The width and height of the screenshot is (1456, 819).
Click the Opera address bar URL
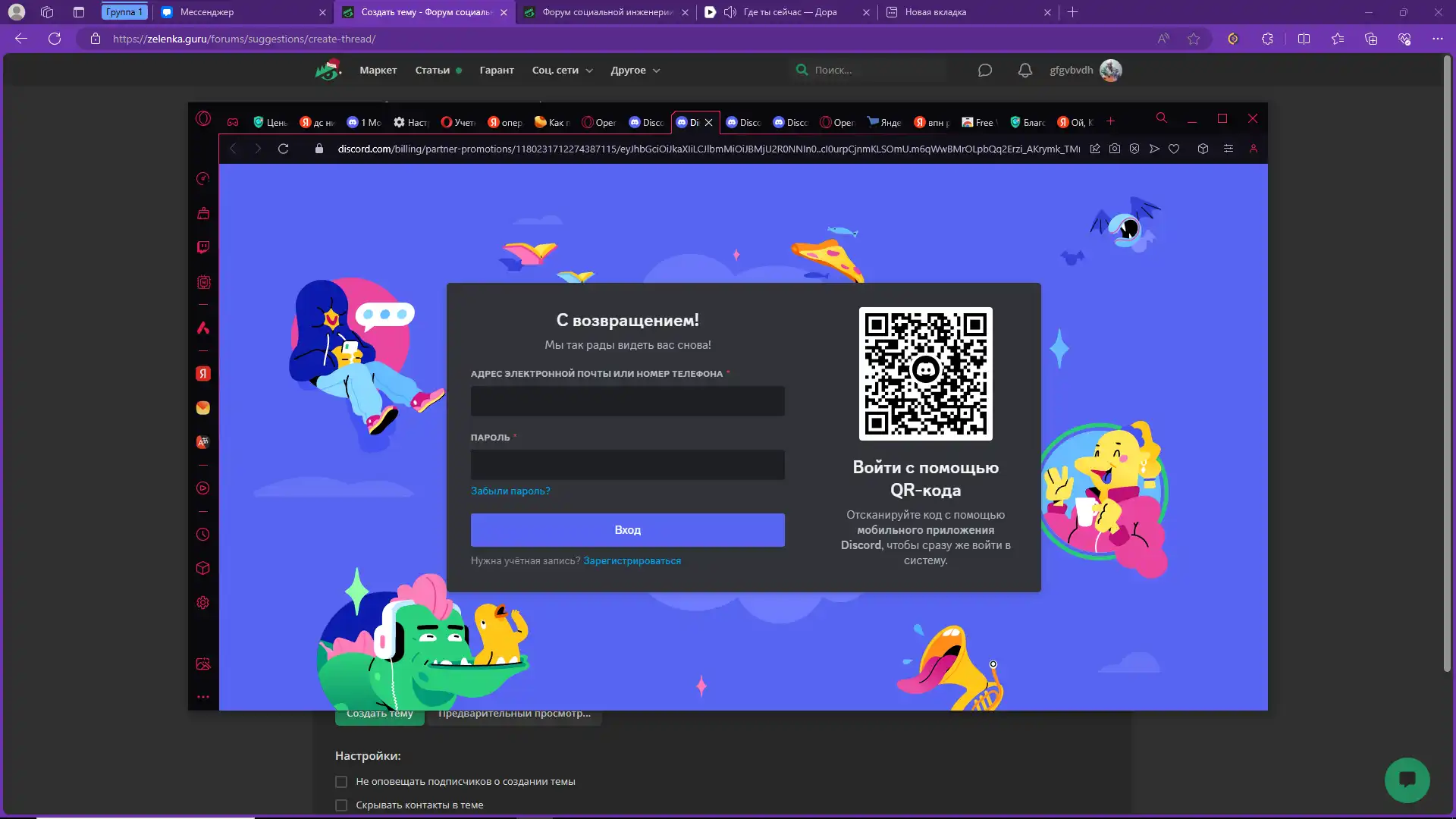(x=708, y=149)
